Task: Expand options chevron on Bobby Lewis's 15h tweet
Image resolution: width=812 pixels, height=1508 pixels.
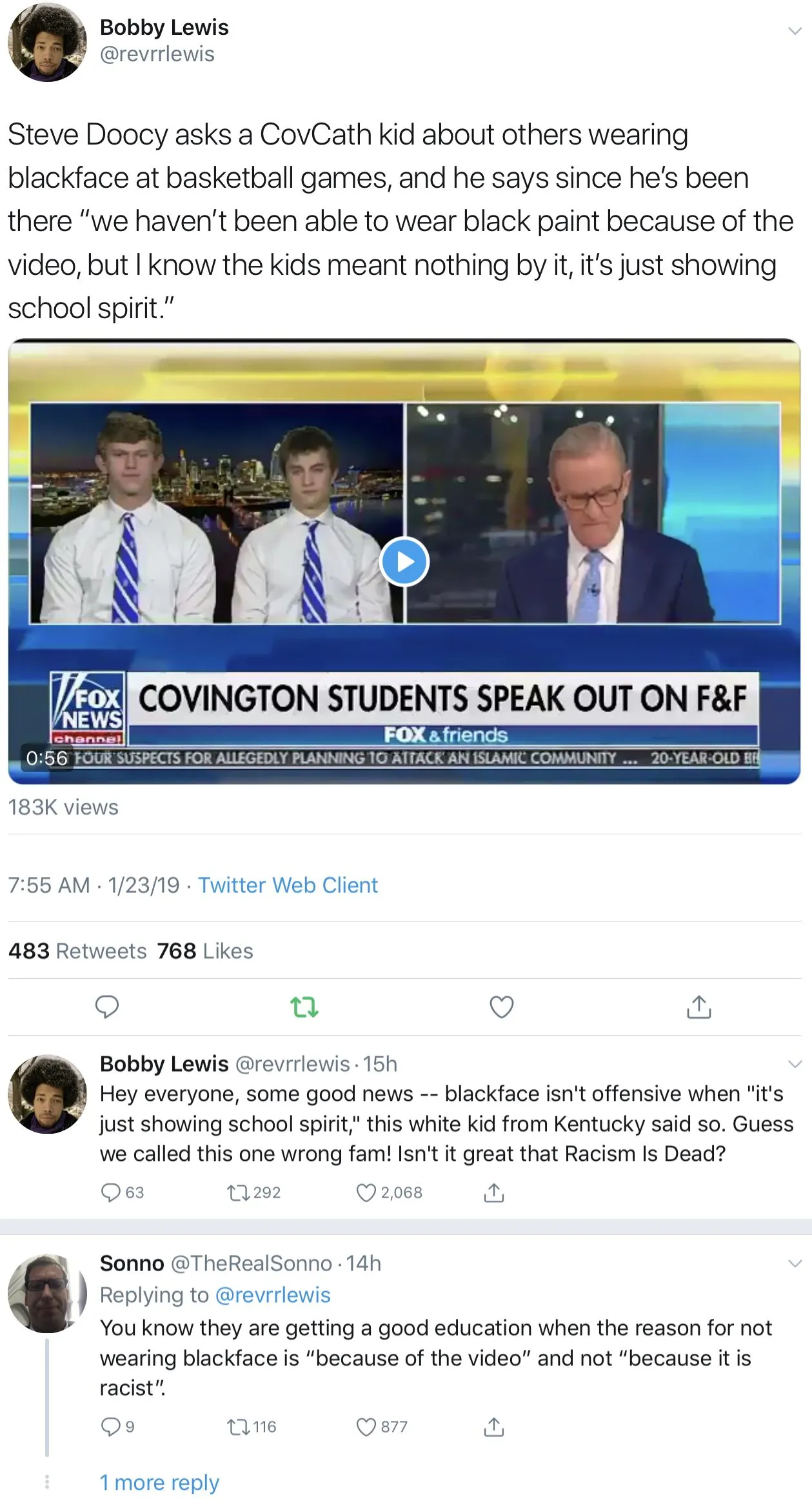Action: pos(795,1064)
